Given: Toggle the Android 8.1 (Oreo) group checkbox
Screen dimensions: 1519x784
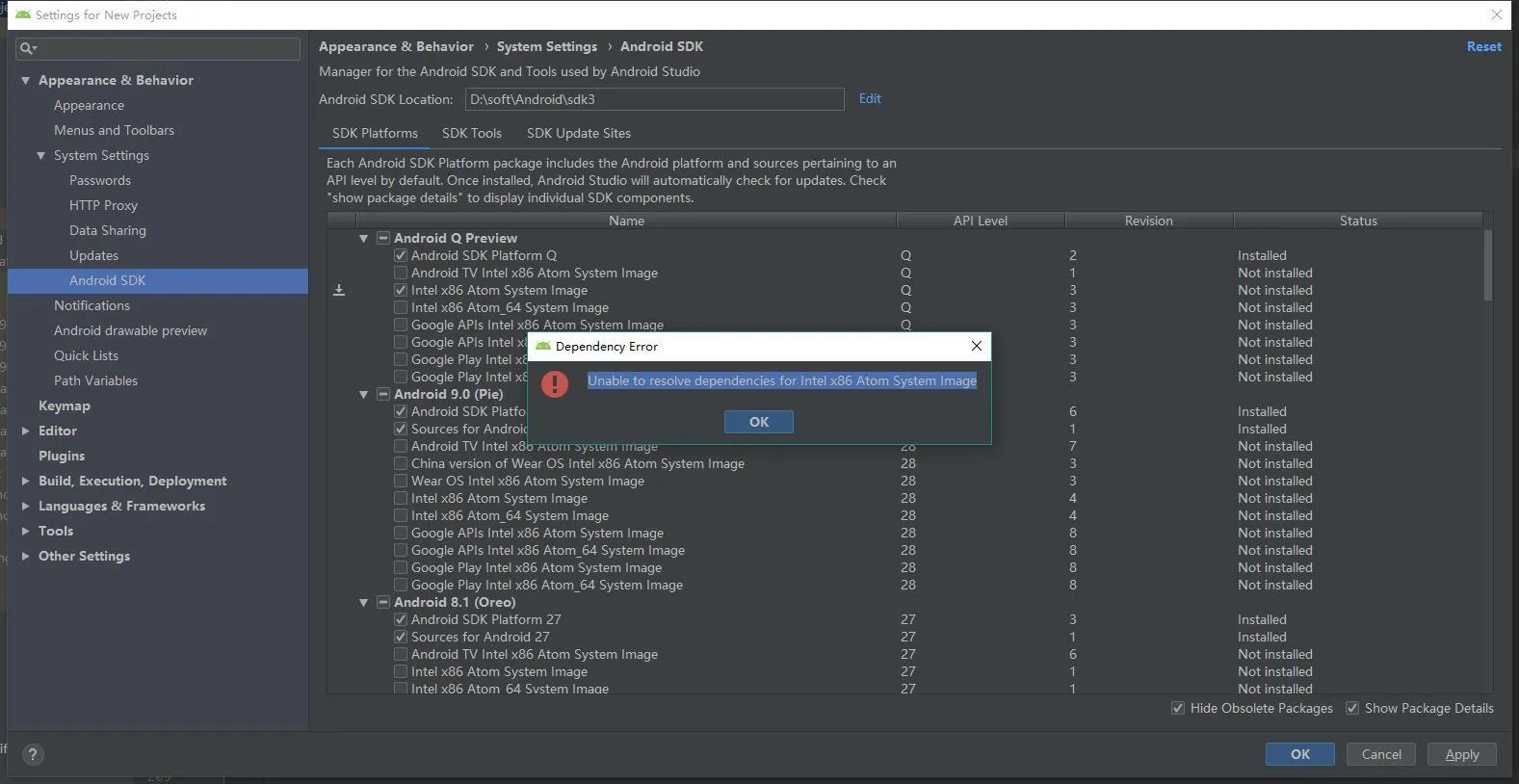Looking at the screenshot, I should (x=383, y=602).
